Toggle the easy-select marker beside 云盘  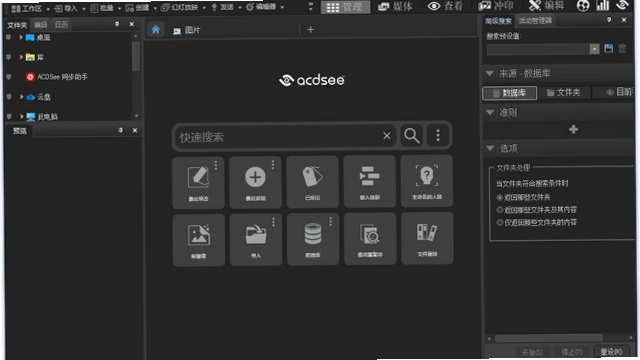tap(9, 97)
